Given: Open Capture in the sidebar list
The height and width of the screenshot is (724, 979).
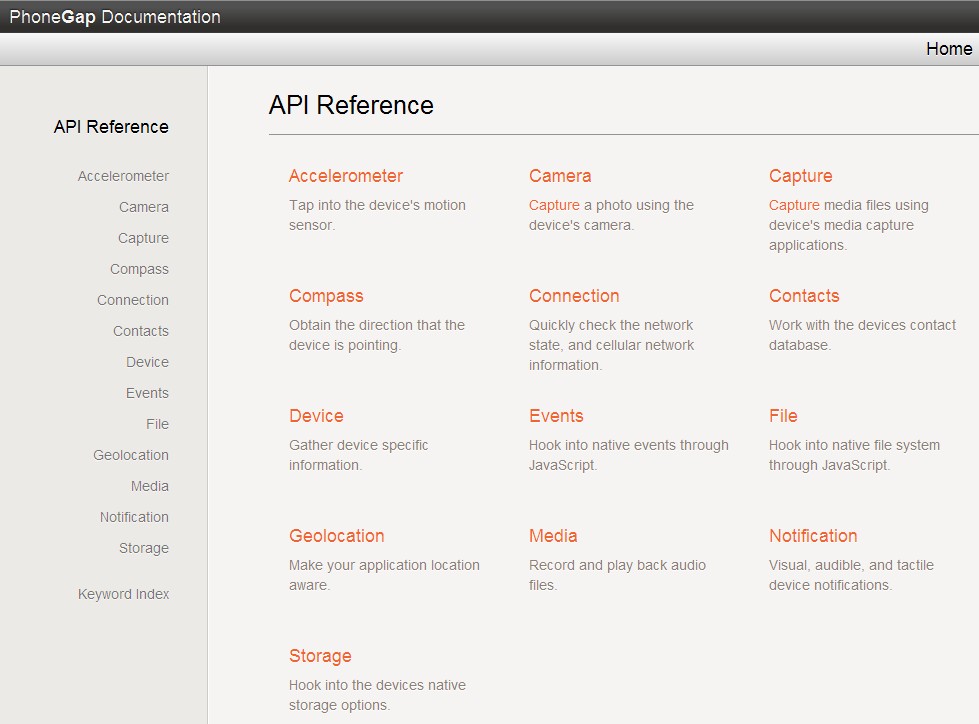Looking at the screenshot, I should pyautogui.click(x=143, y=238).
